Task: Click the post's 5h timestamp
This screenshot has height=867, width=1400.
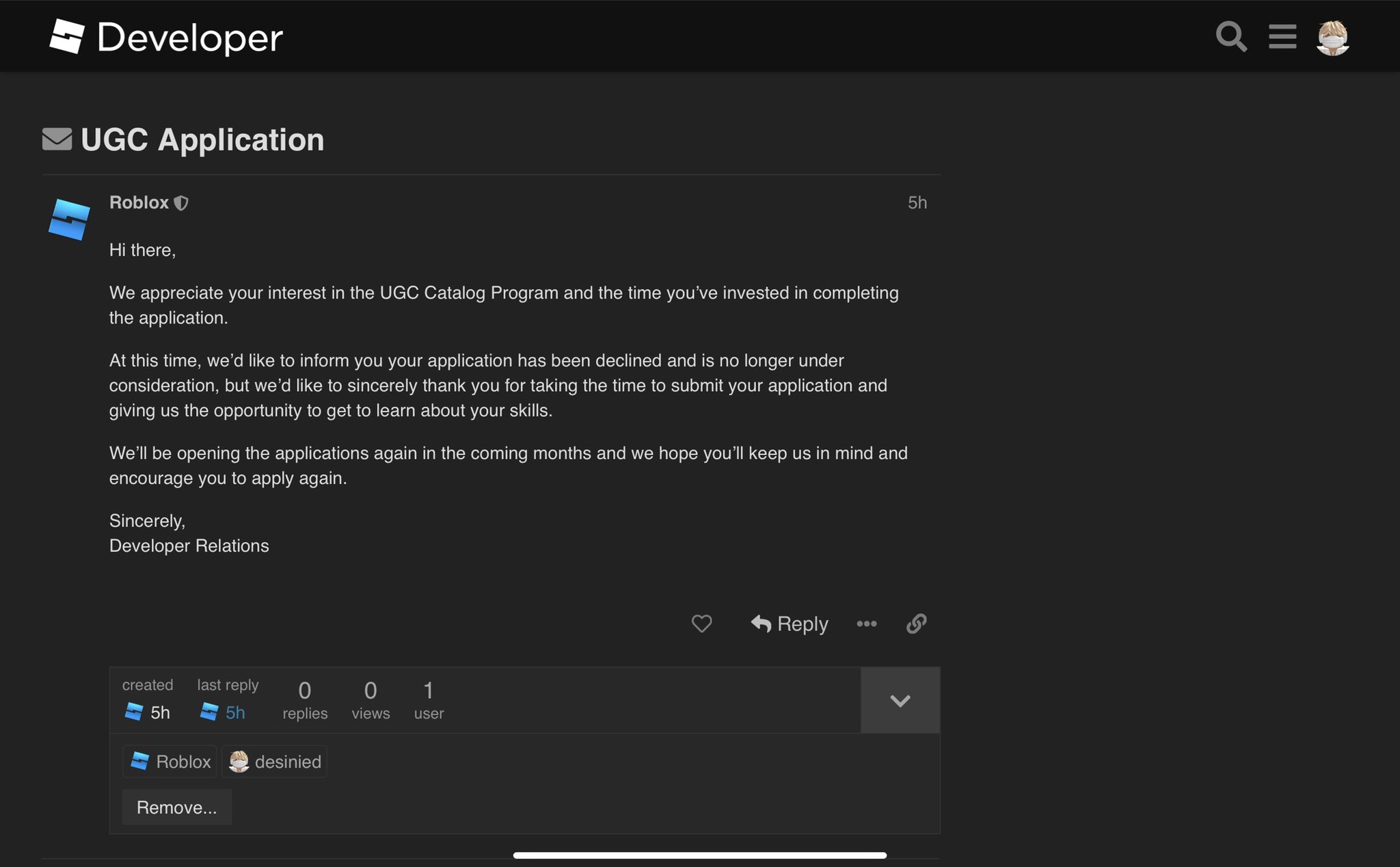Action: point(917,202)
